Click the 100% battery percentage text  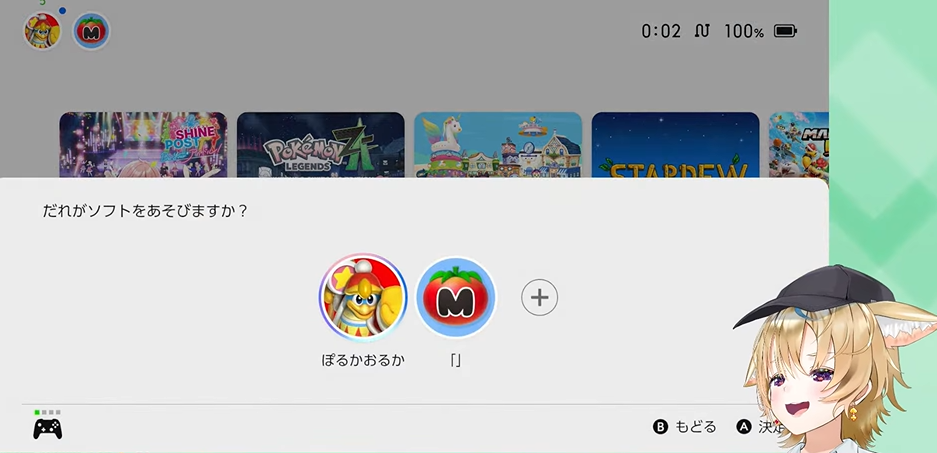point(744,31)
